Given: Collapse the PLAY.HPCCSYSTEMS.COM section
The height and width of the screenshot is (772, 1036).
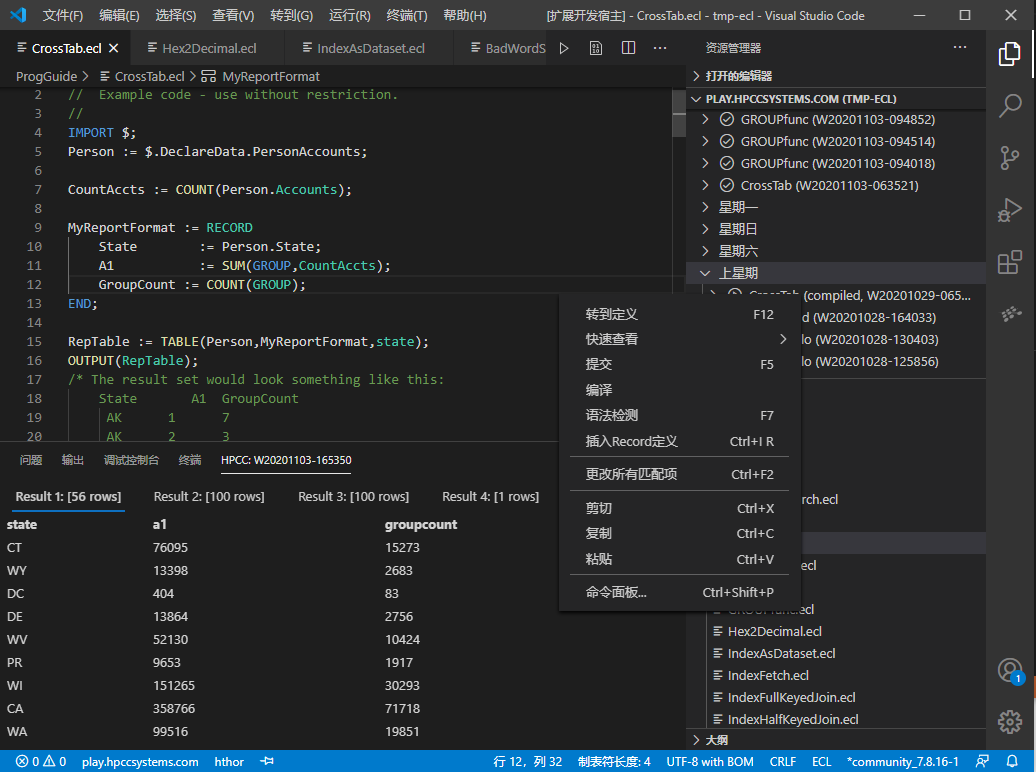Looking at the screenshot, I should click(x=836, y=99).
